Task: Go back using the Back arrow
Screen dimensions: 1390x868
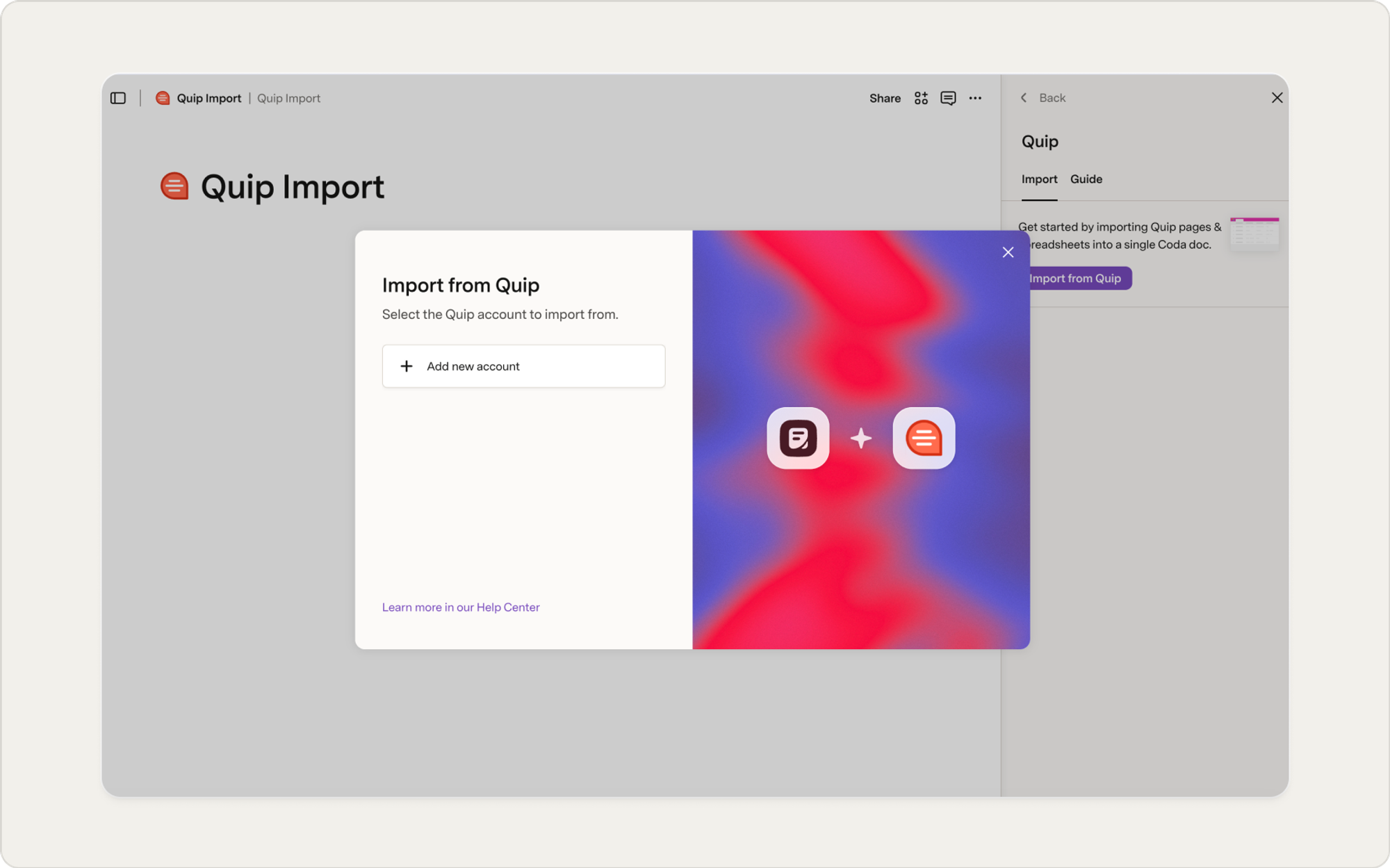Action: pyautogui.click(x=1042, y=98)
